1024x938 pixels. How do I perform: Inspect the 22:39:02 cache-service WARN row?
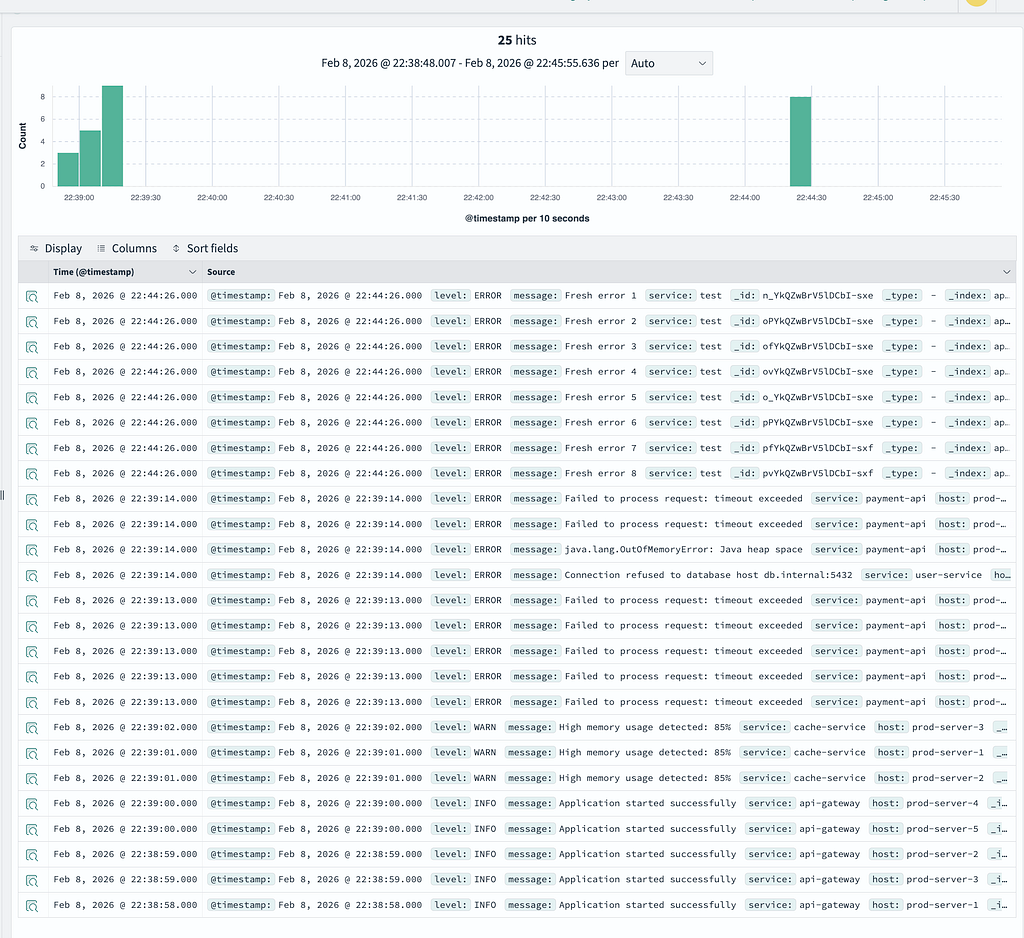[x=31, y=728]
